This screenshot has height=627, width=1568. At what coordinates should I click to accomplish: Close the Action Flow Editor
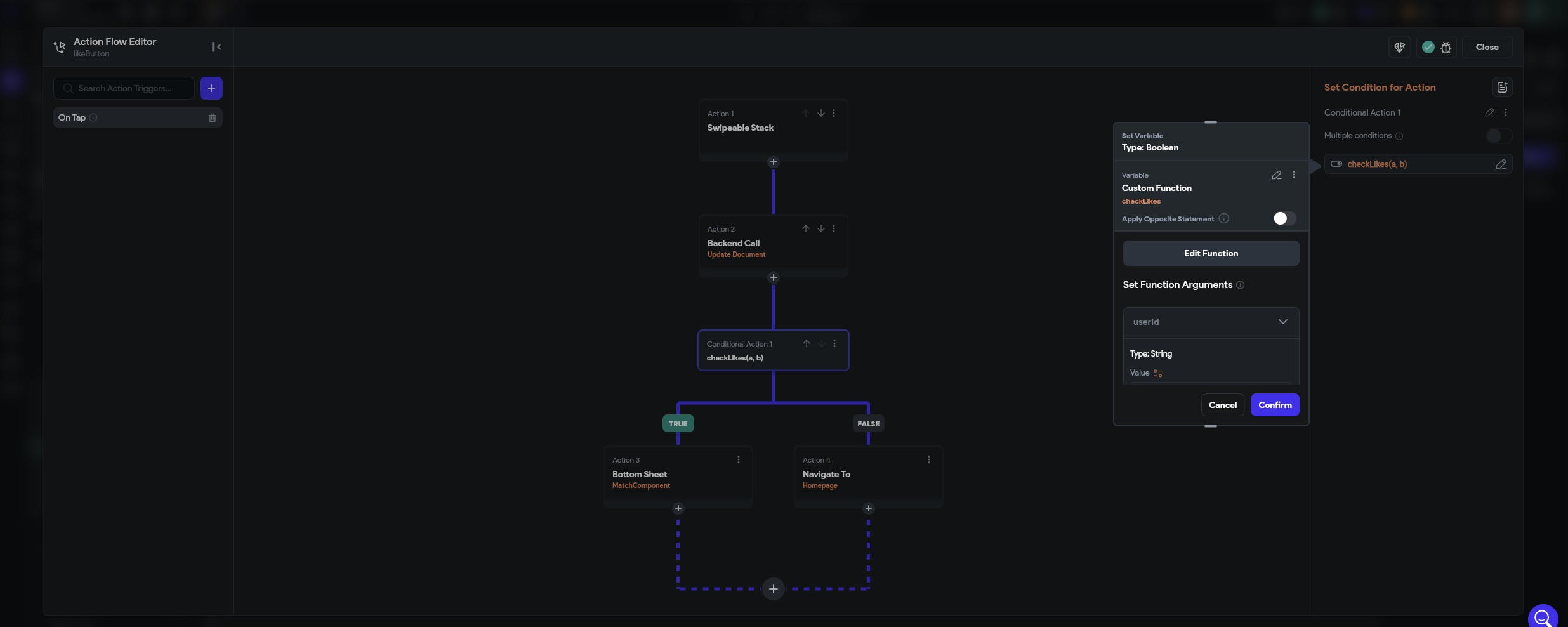click(x=1487, y=47)
